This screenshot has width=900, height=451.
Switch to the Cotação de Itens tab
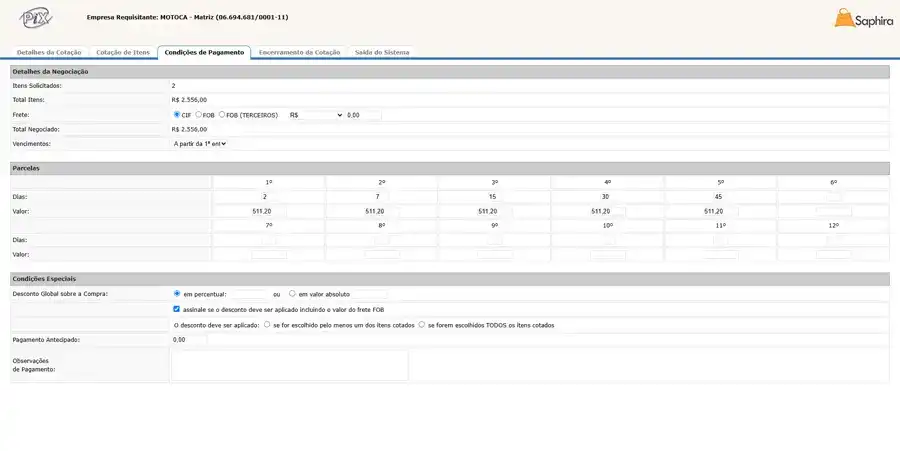click(x=123, y=52)
